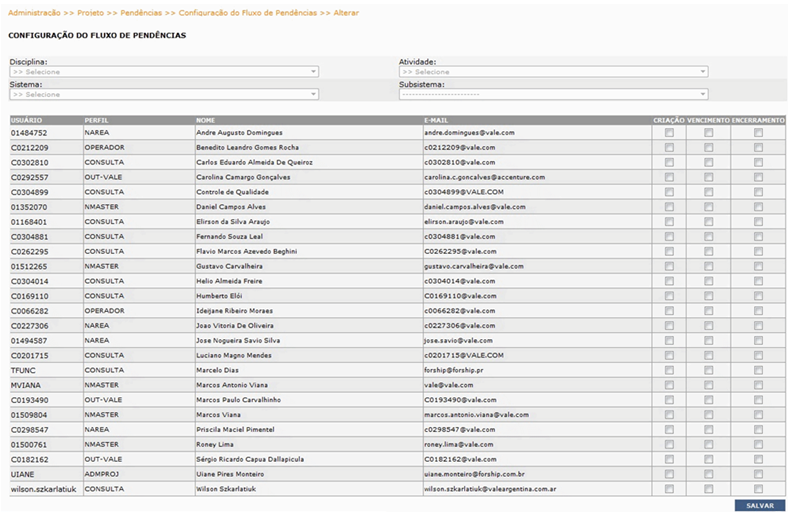The width and height of the screenshot is (792, 515).
Task: Open the Subsistema dropdown
Action: coord(553,94)
